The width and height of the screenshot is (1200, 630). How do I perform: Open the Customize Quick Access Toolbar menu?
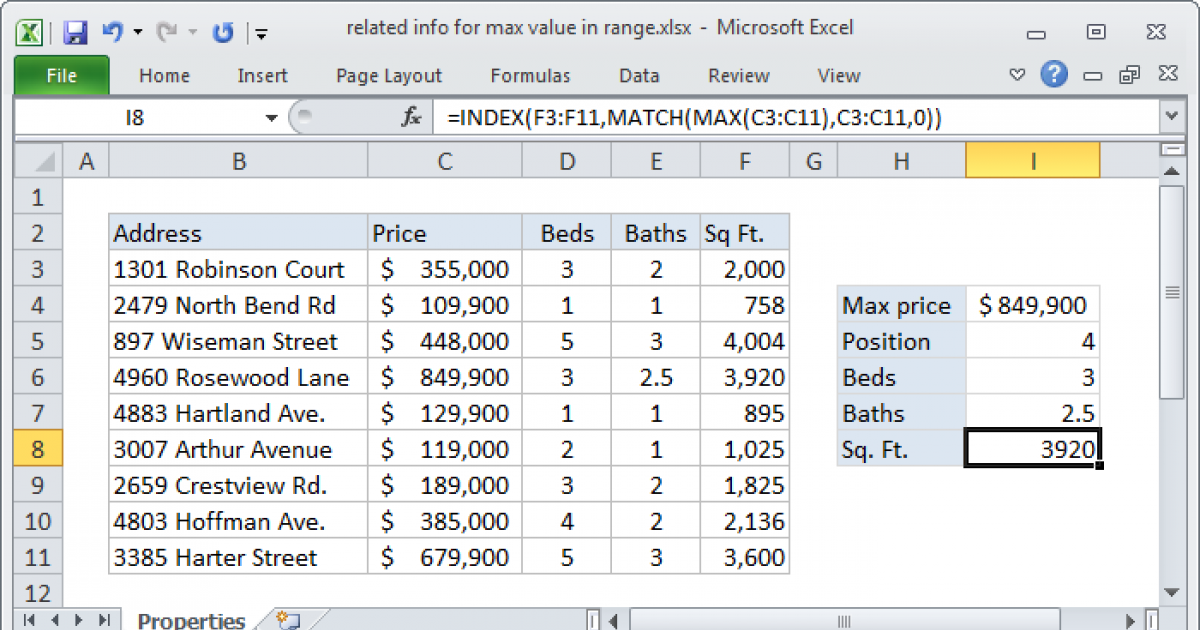click(262, 31)
